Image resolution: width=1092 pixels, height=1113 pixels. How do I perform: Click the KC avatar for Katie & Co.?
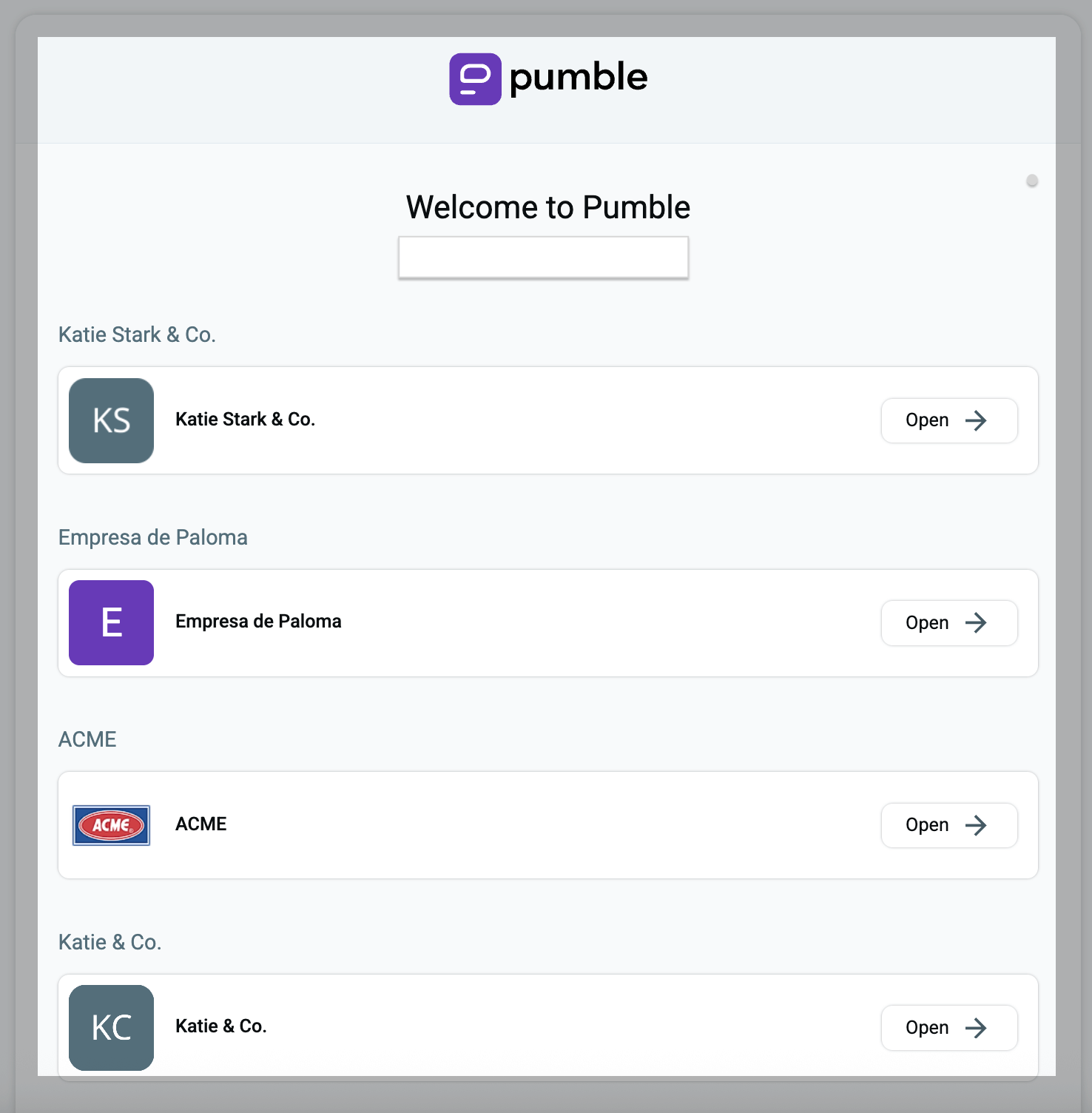(110, 1027)
